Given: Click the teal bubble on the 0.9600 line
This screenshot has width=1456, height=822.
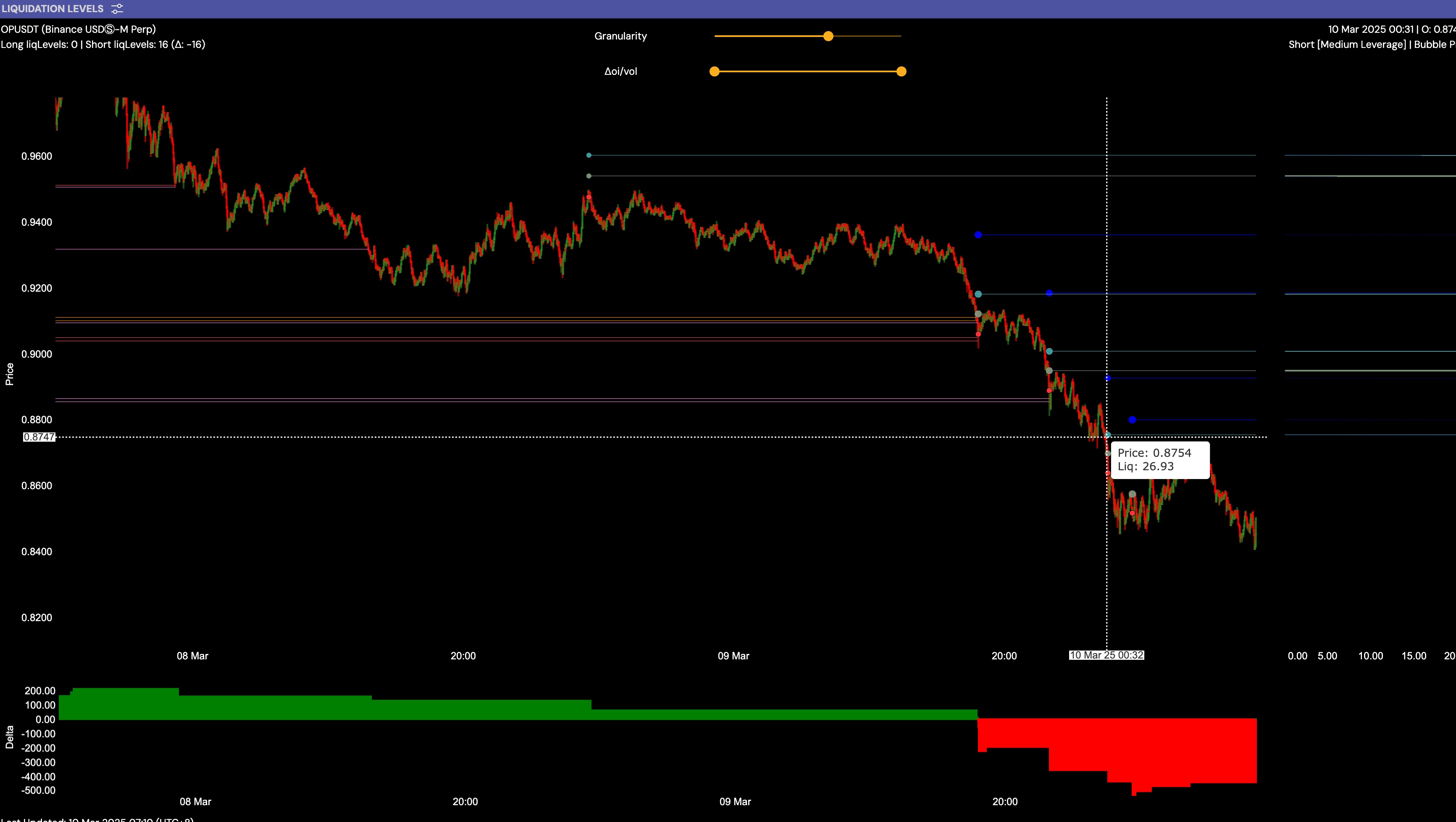Looking at the screenshot, I should pos(589,155).
